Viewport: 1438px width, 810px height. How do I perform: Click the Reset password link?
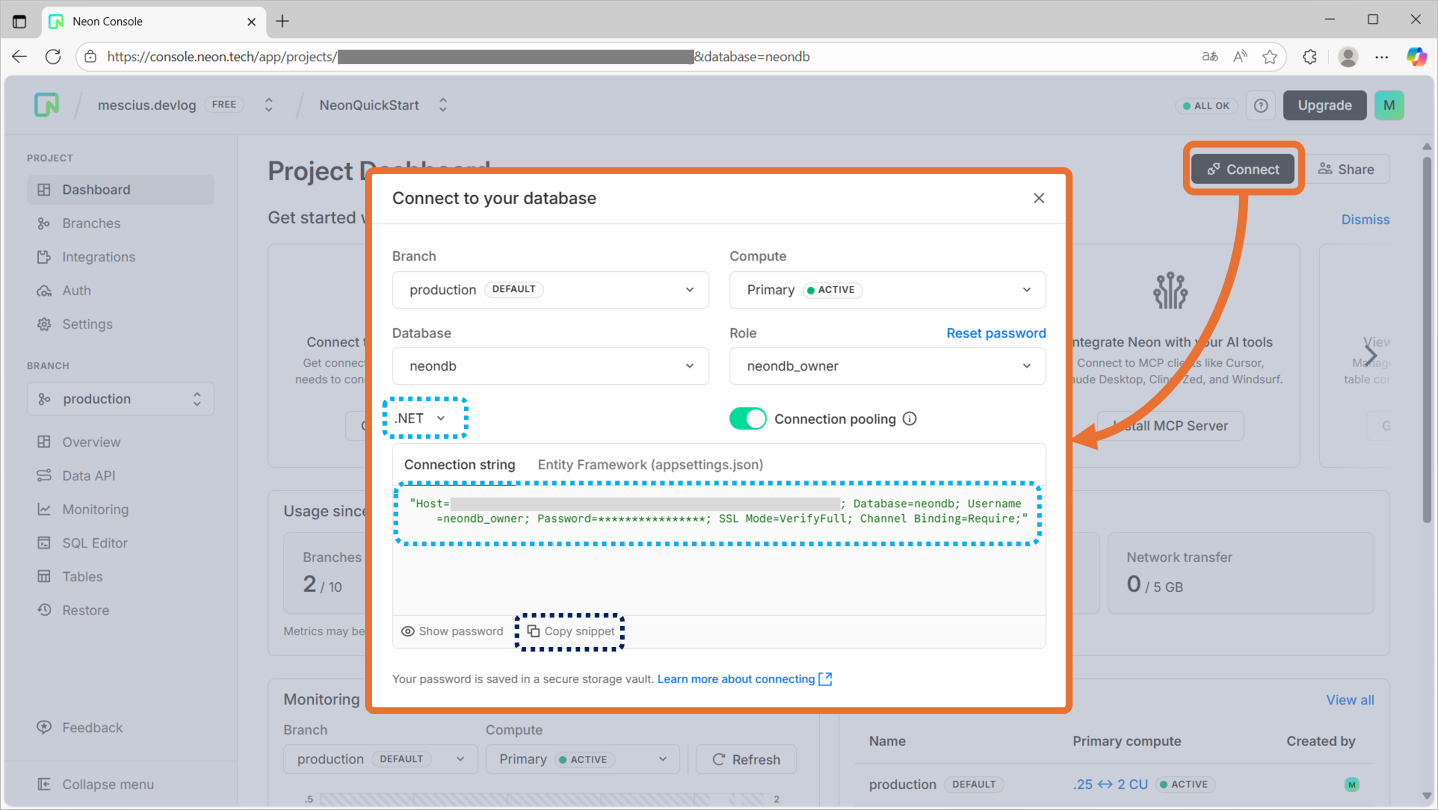[996, 333]
